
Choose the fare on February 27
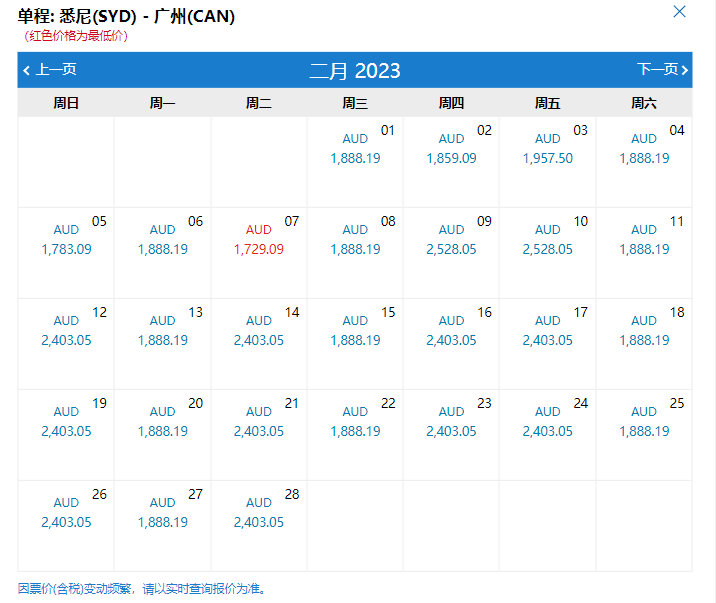(x=163, y=525)
